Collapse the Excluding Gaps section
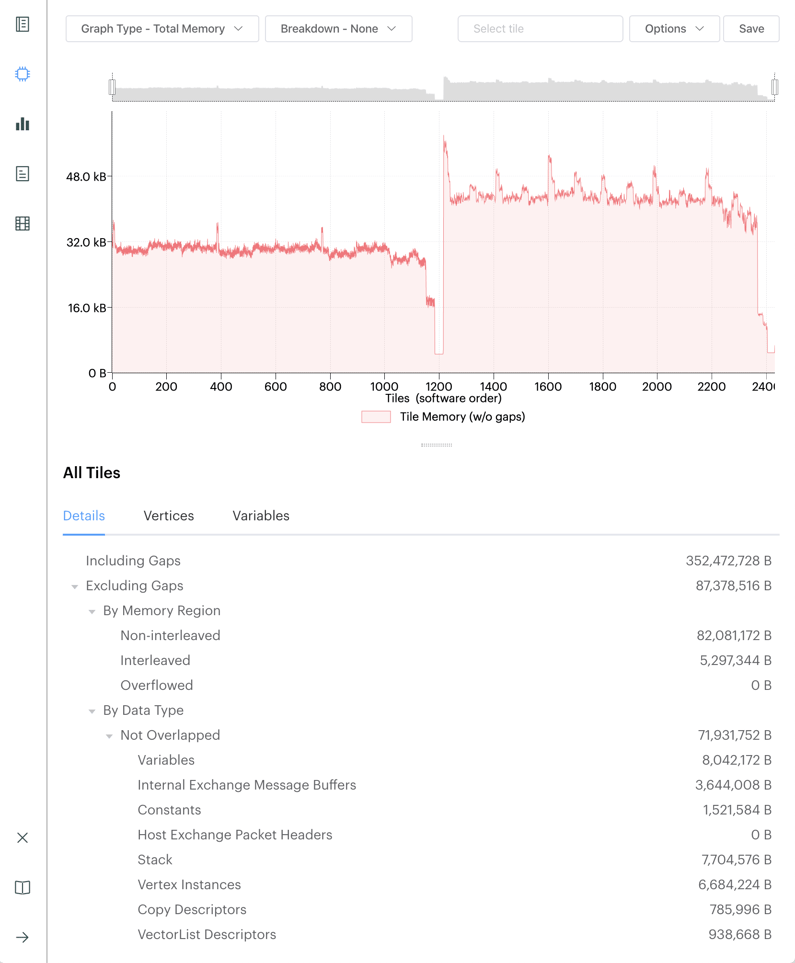The height and width of the screenshot is (963, 795). click(74, 586)
